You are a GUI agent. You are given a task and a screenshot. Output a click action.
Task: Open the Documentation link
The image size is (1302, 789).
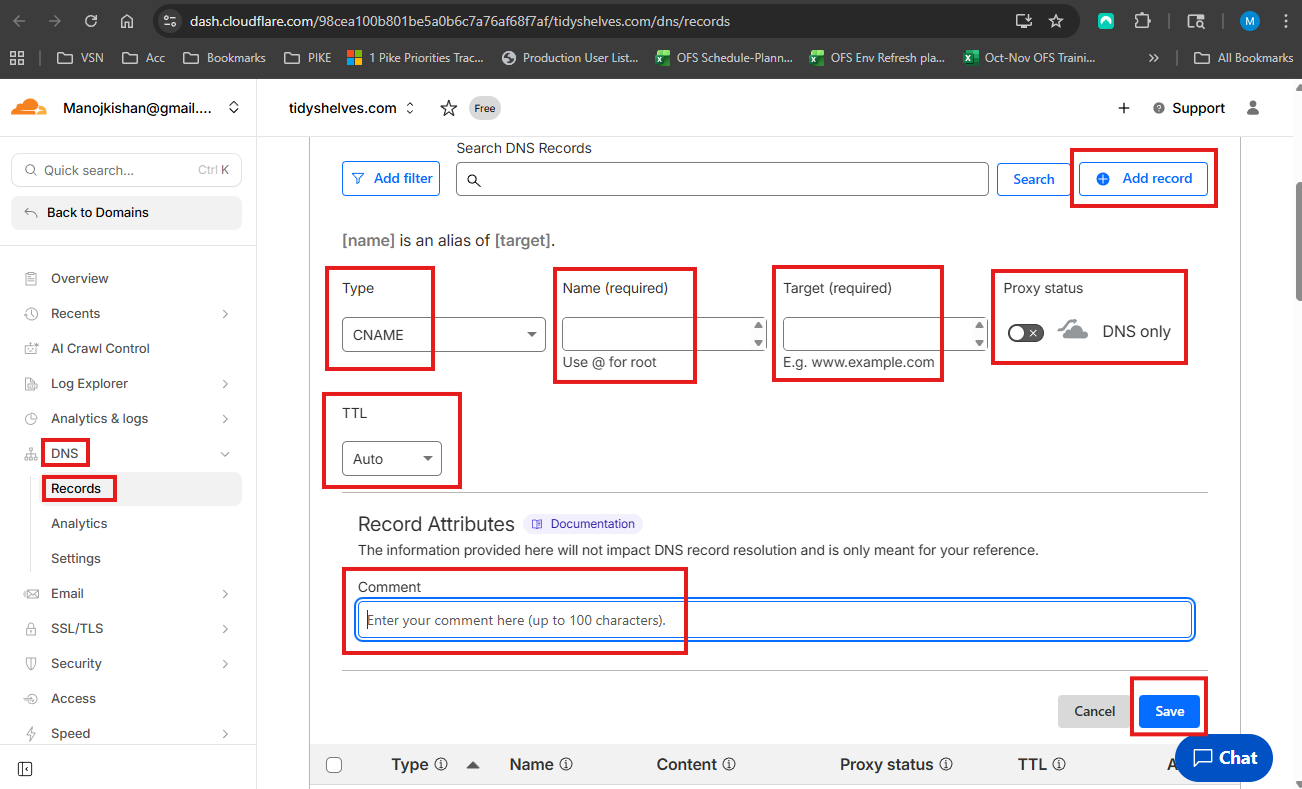[x=583, y=524]
